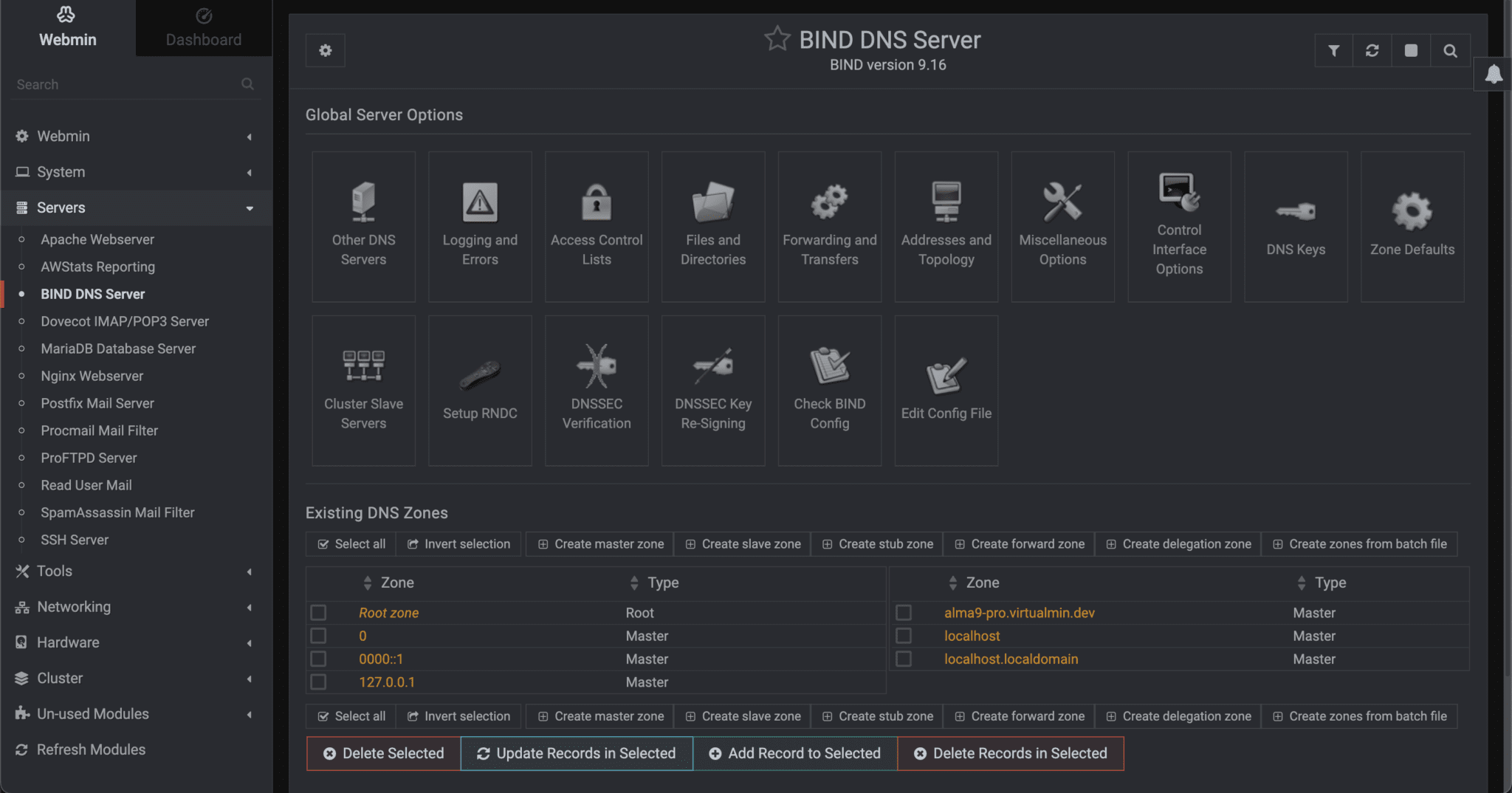1512x793 pixels.
Task: Collapse the Servers sidebar category
Action: [136, 208]
